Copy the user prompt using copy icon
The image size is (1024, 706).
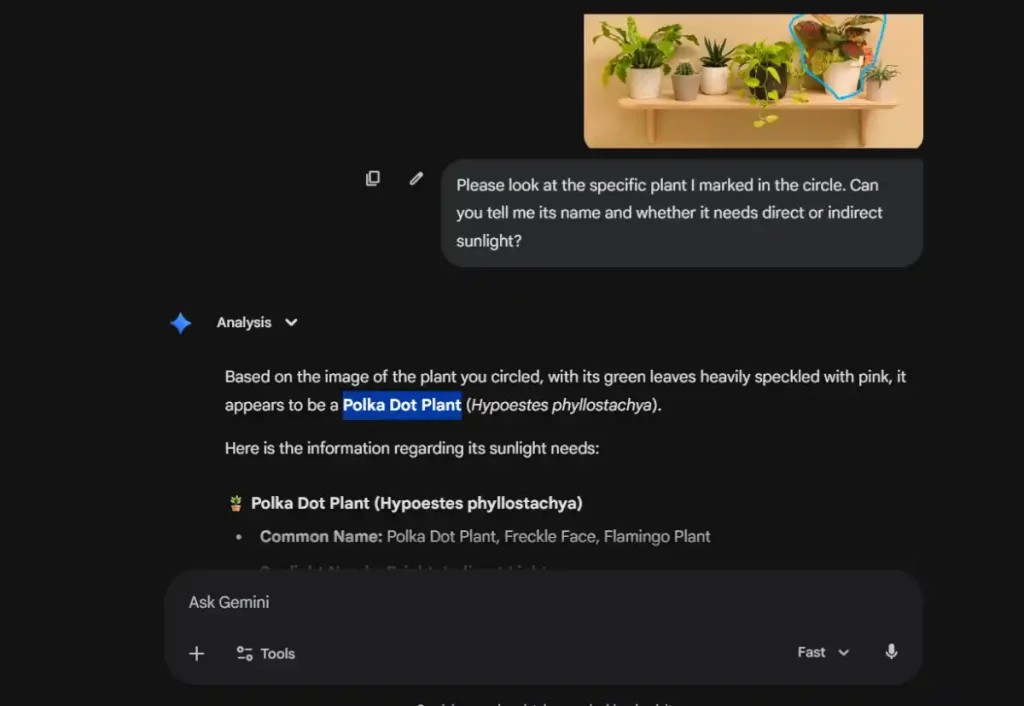click(372, 179)
